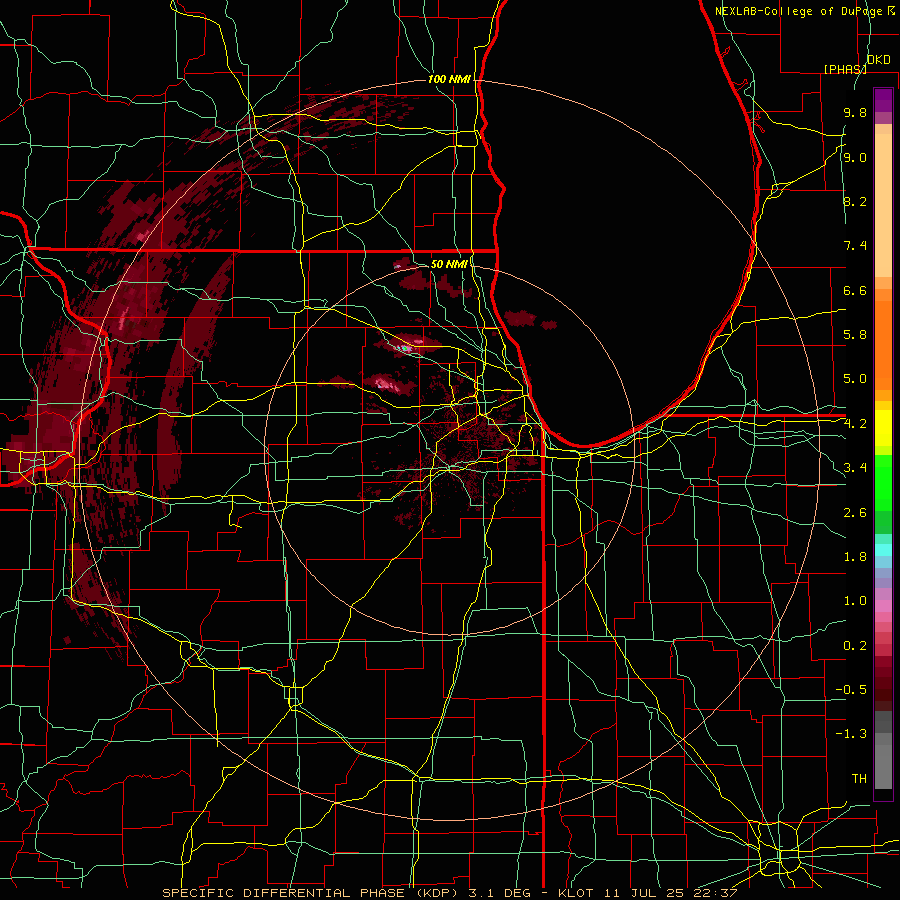This screenshot has width=900, height=900.
Task: Click the 3.4 scale value
Action: [855, 468]
